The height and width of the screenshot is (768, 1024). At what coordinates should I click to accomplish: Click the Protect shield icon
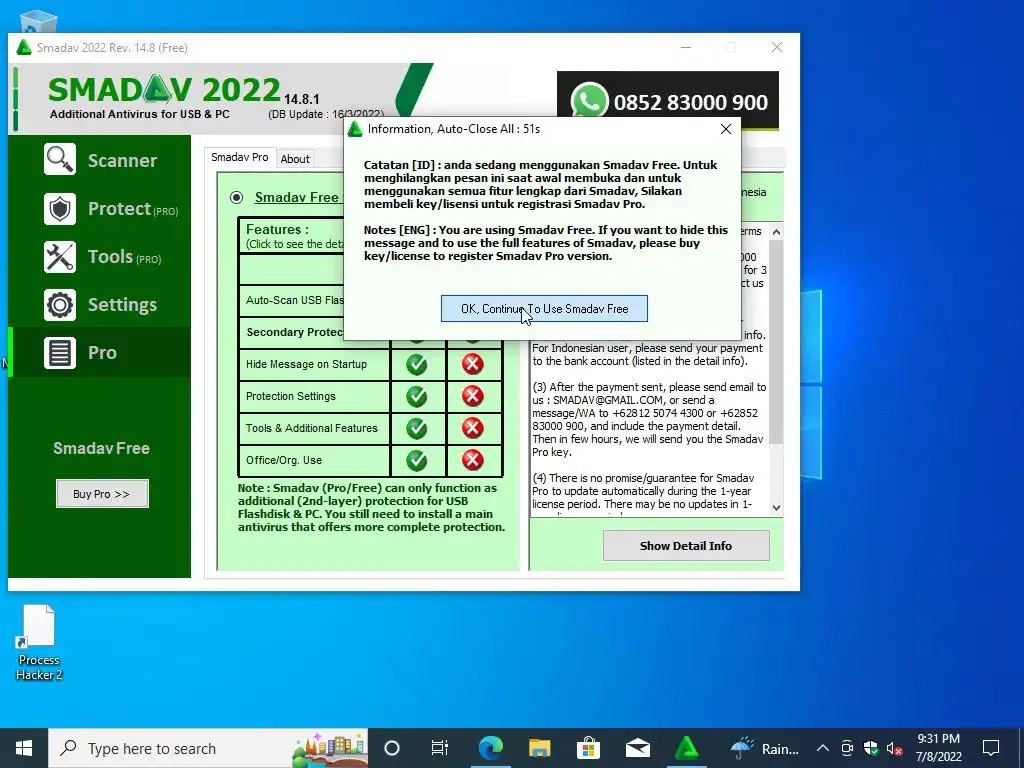coord(60,209)
